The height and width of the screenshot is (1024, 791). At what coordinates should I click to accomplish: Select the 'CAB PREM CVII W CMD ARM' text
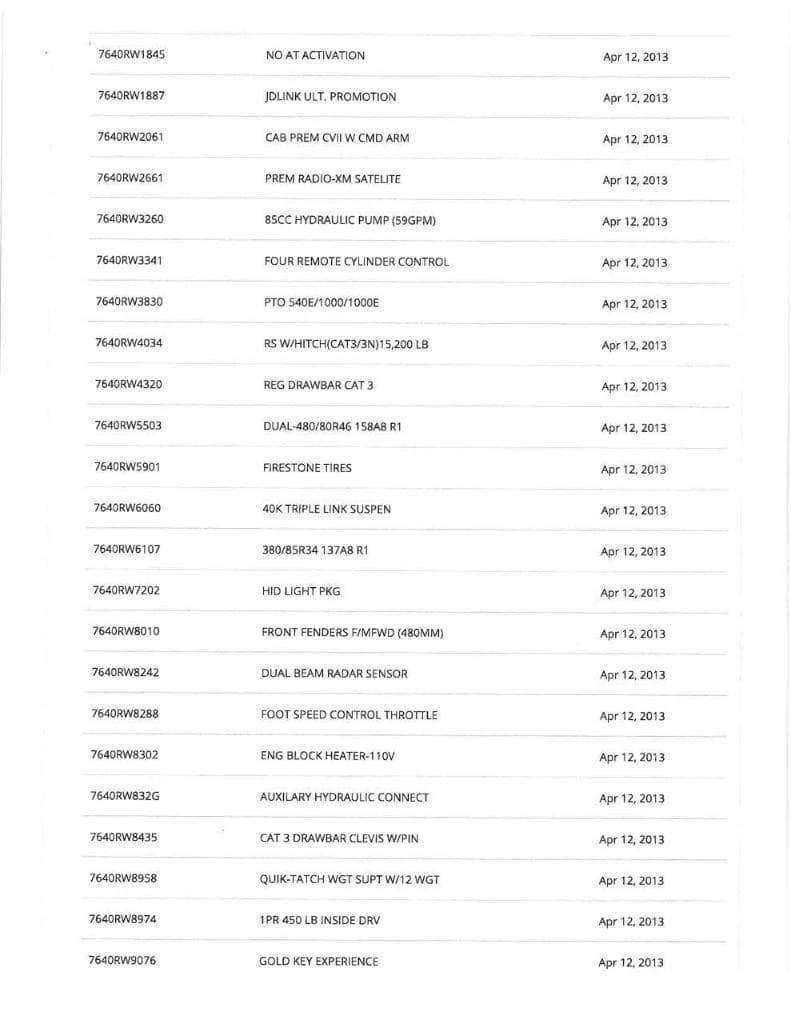(x=337, y=138)
